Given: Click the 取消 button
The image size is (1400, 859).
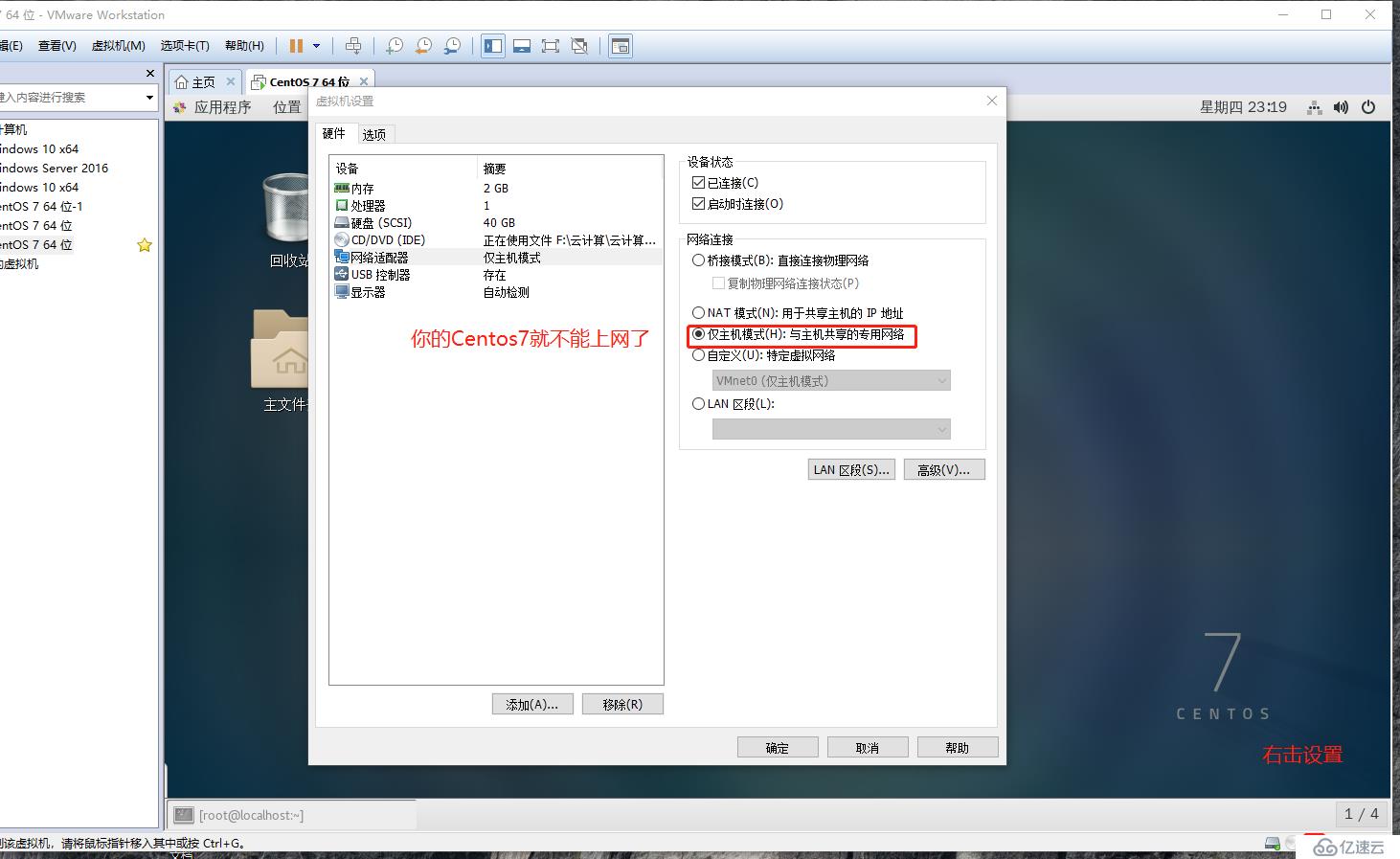Looking at the screenshot, I should pos(868,748).
